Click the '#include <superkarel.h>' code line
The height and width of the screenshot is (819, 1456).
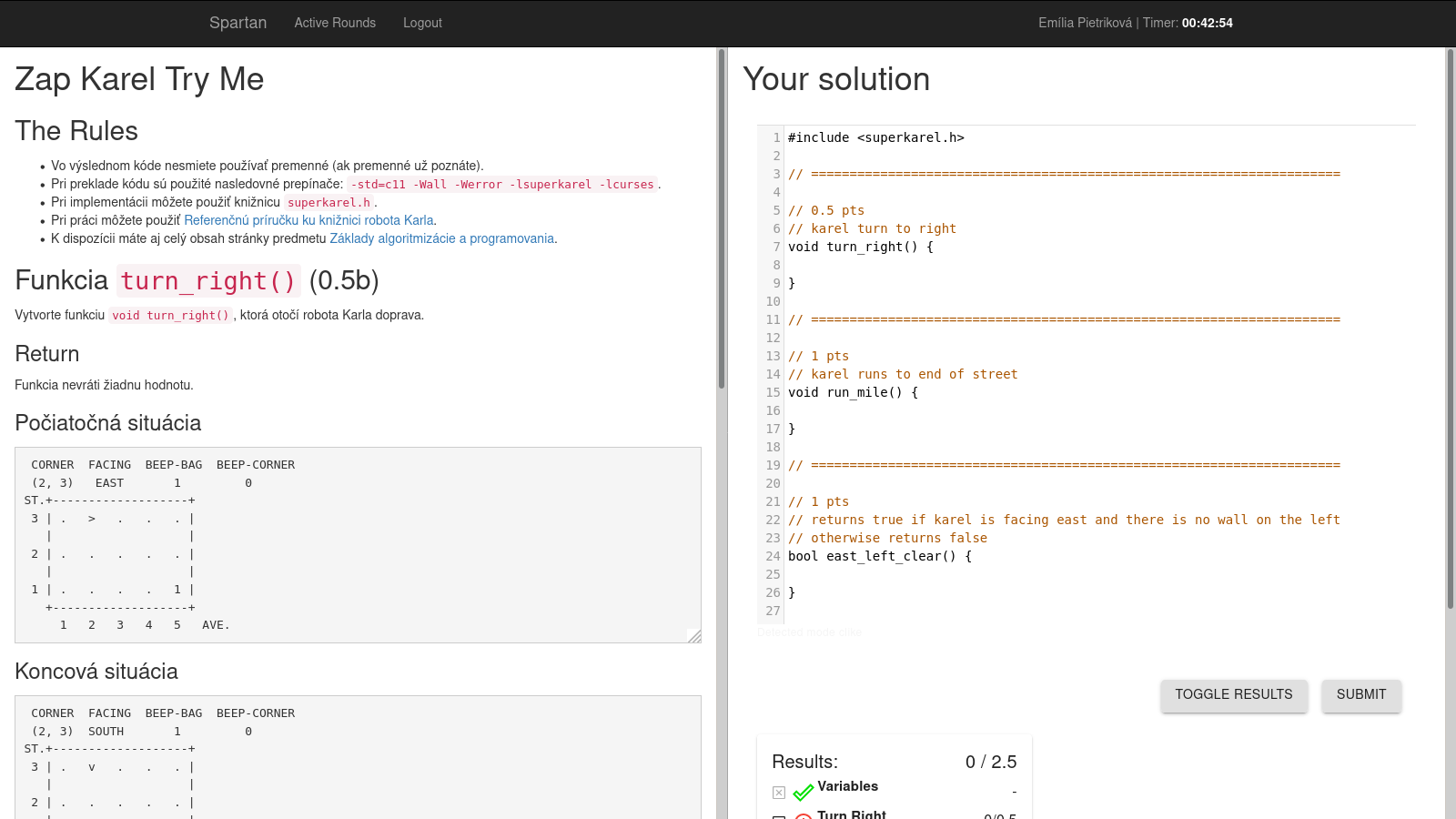pos(875,137)
